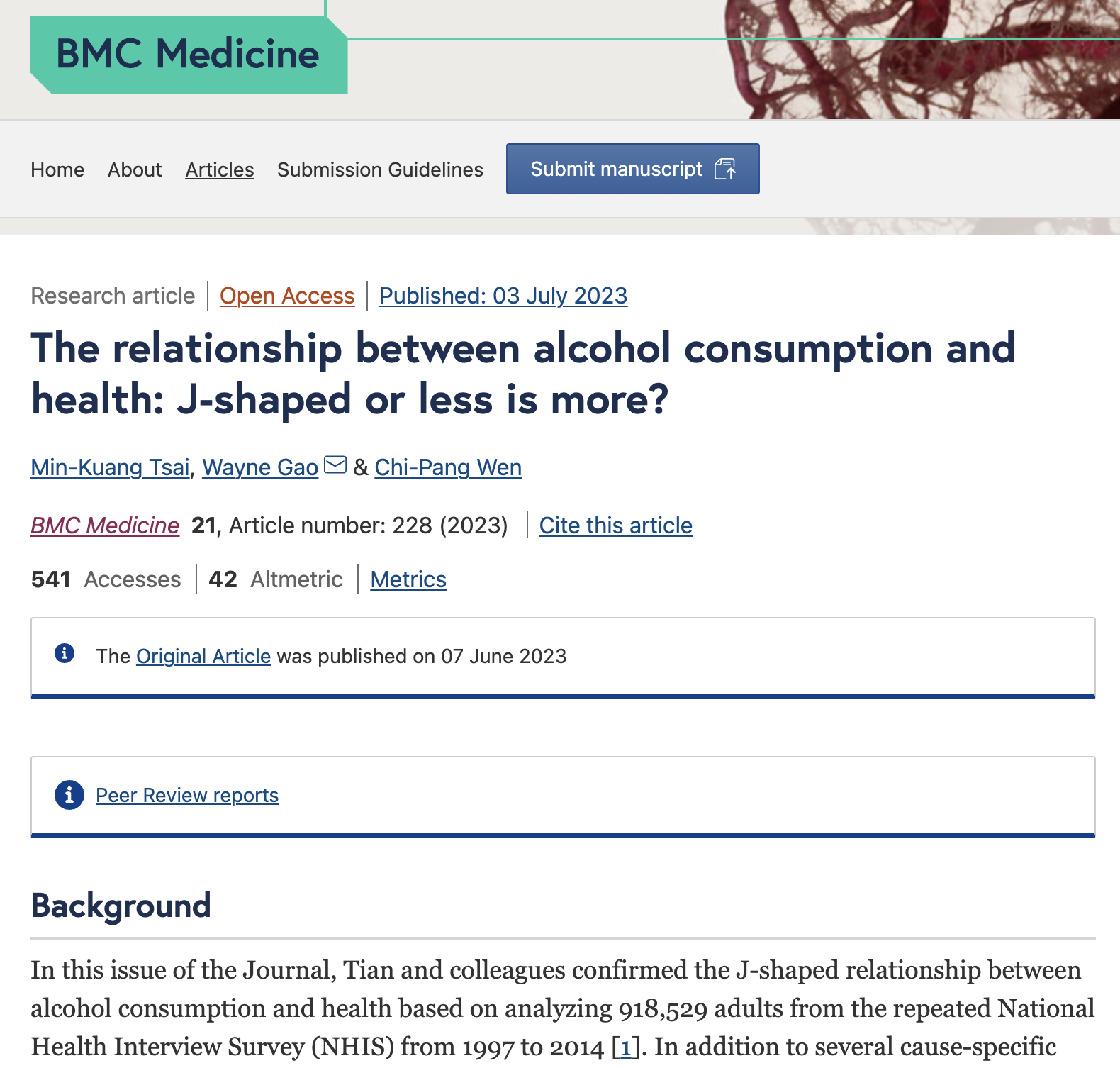Follow reference [1] in the Background paragraph
Screen dimensions: 1120x1068
pos(626,1047)
